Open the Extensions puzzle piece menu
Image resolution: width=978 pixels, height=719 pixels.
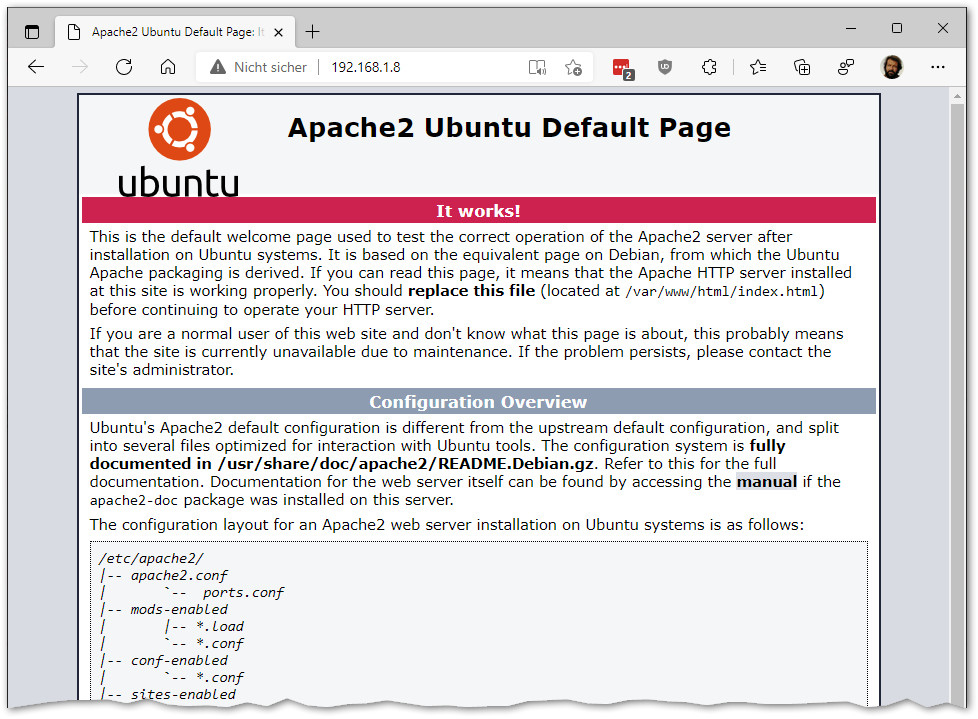(709, 67)
